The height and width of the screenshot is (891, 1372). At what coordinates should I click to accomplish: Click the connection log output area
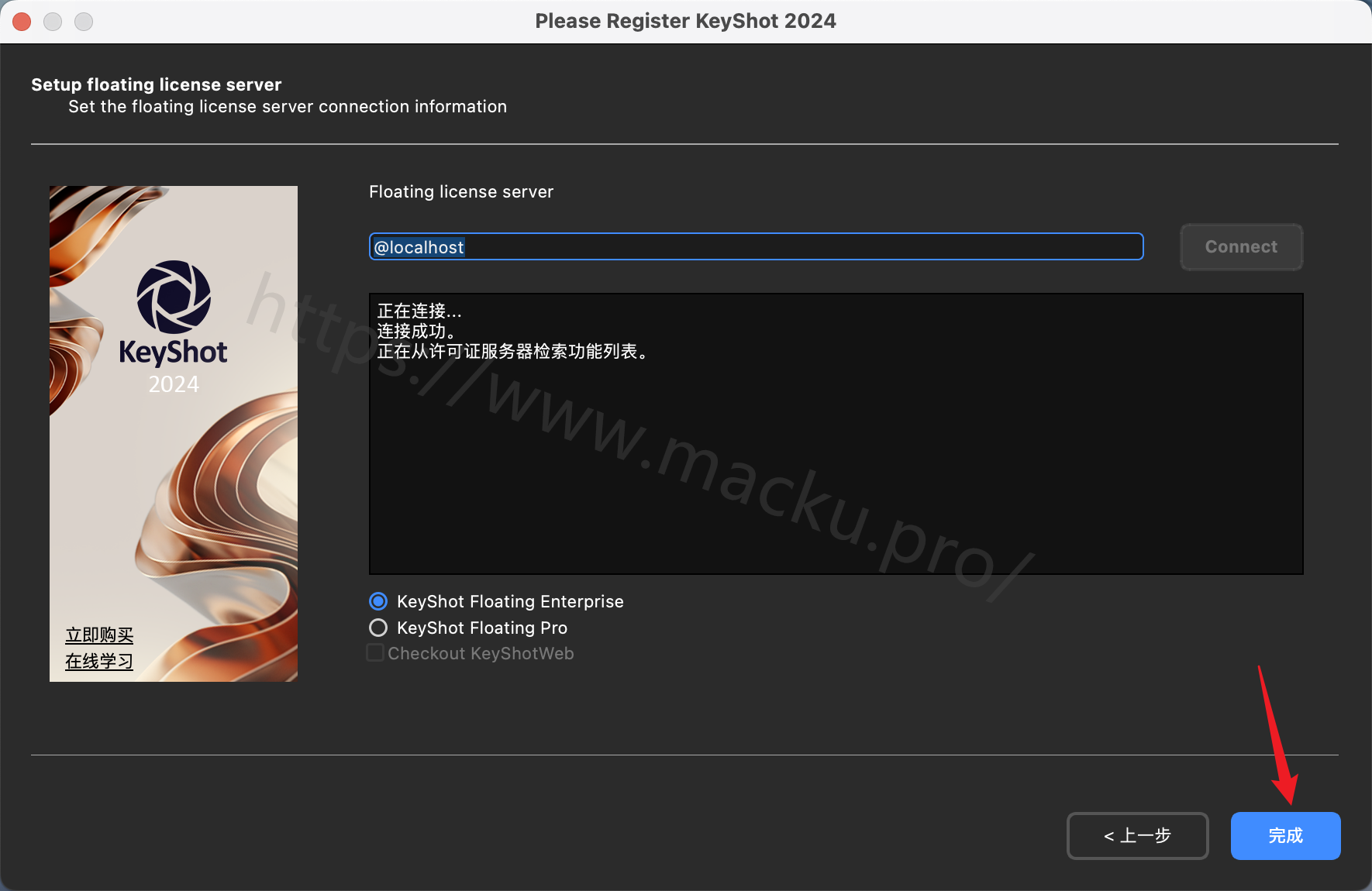(836, 434)
